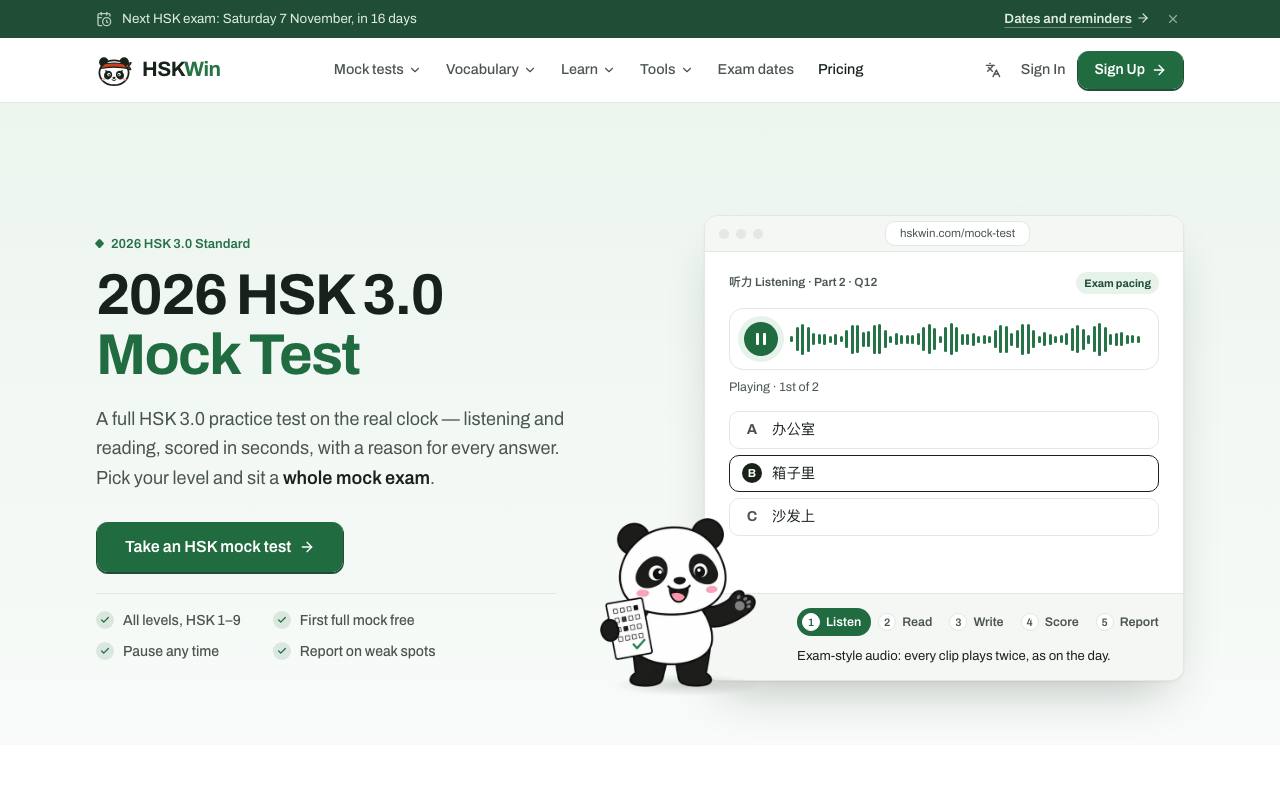This screenshot has width=1280, height=800.
Task: Expand the Tools dropdown menu
Action: point(666,69)
